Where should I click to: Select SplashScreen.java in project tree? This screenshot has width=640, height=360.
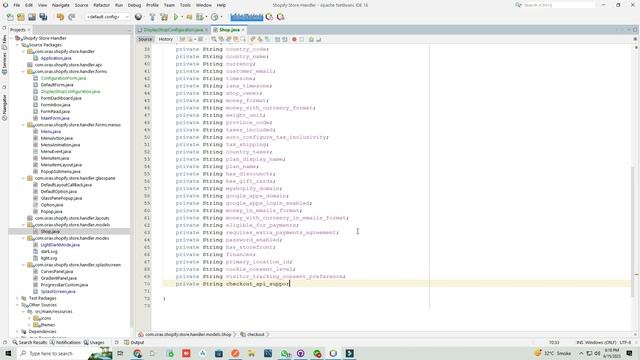click(58, 292)
